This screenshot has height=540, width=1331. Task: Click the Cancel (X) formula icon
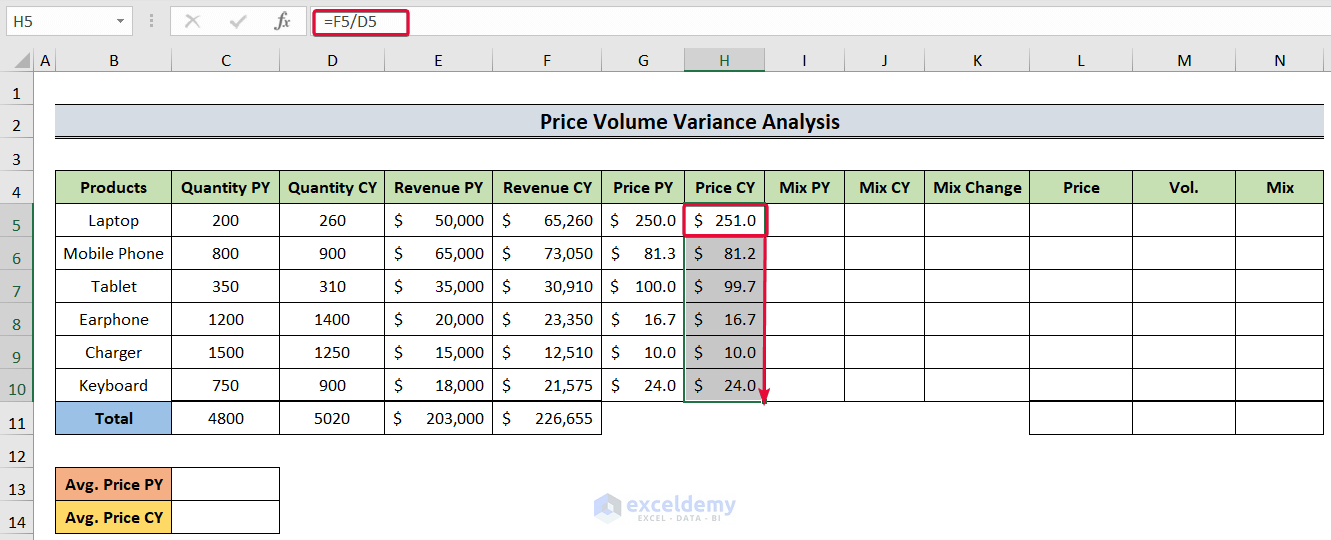(x=193, y=21)
